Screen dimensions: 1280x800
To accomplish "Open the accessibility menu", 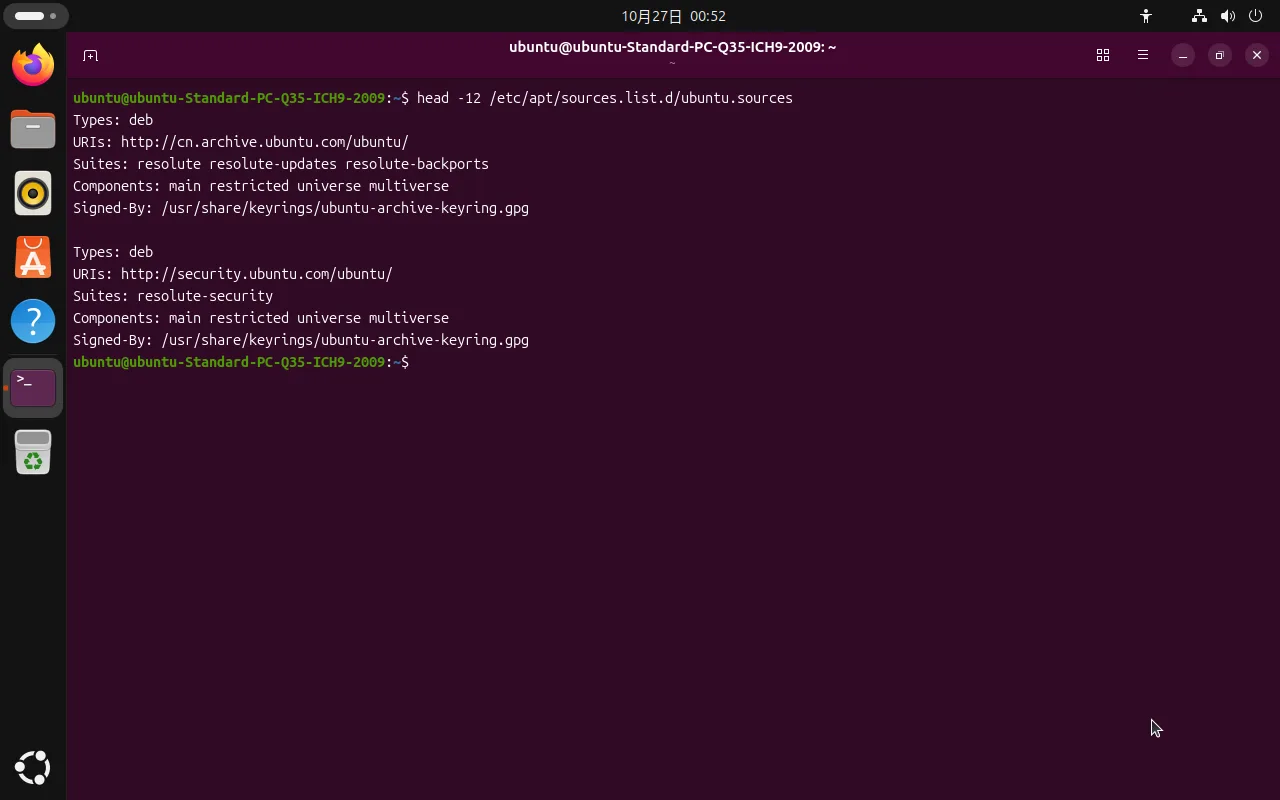I will pos(1146,16).
